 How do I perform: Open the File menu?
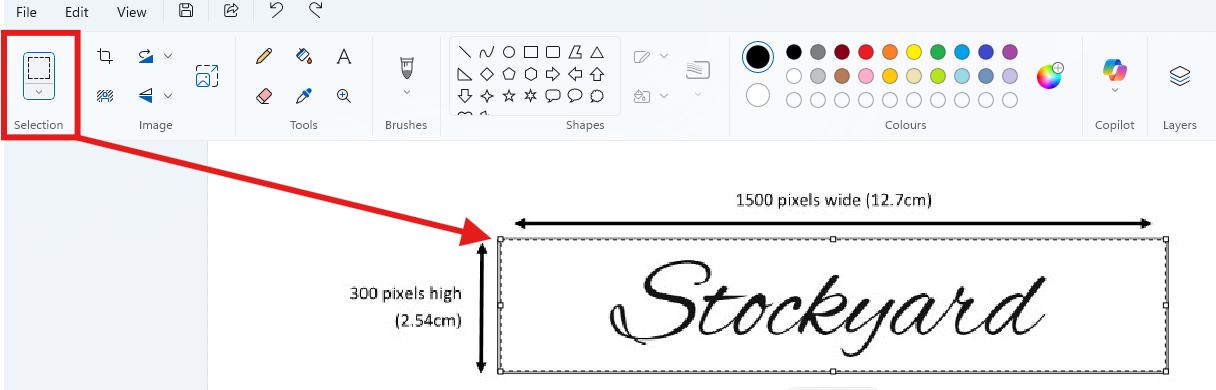click(x=26, y=12)
